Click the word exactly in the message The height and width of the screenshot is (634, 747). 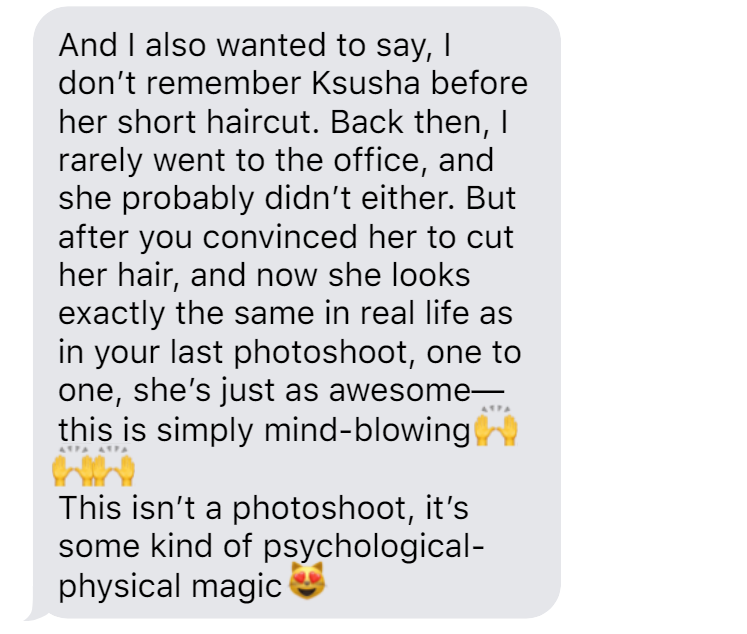click(x=111, y=314)
